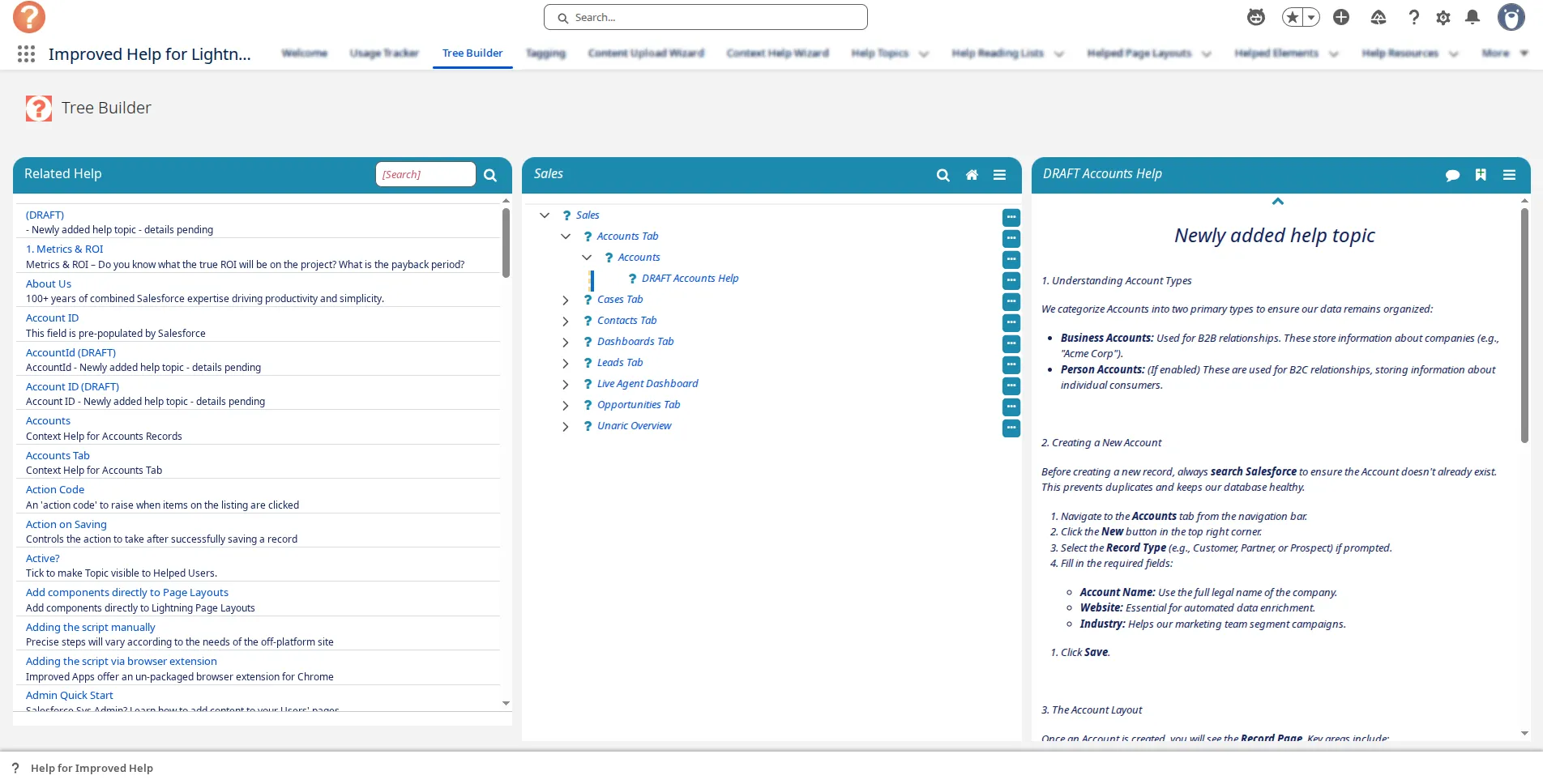This screenshot has width=1543, height=784.
Task: Open row actions for Contacts Tab
Action: (1011, 322)
